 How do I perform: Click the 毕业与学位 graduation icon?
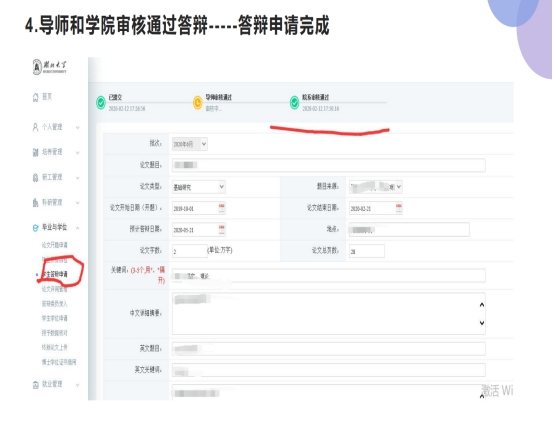coord(35,228)
